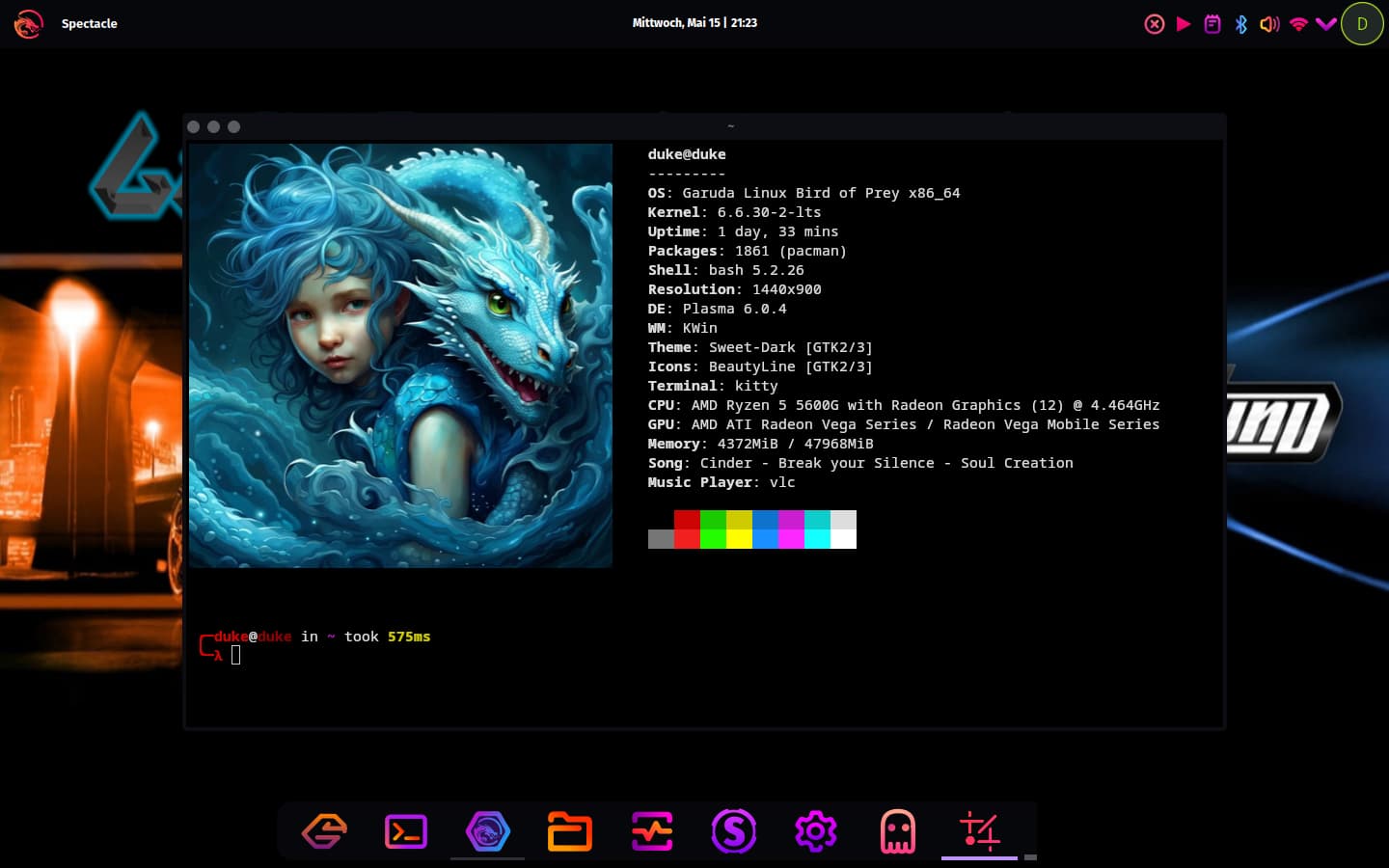Click the pink play triangle tray icon
The height and width of the screenshot is (868, 1389).
1184,24
